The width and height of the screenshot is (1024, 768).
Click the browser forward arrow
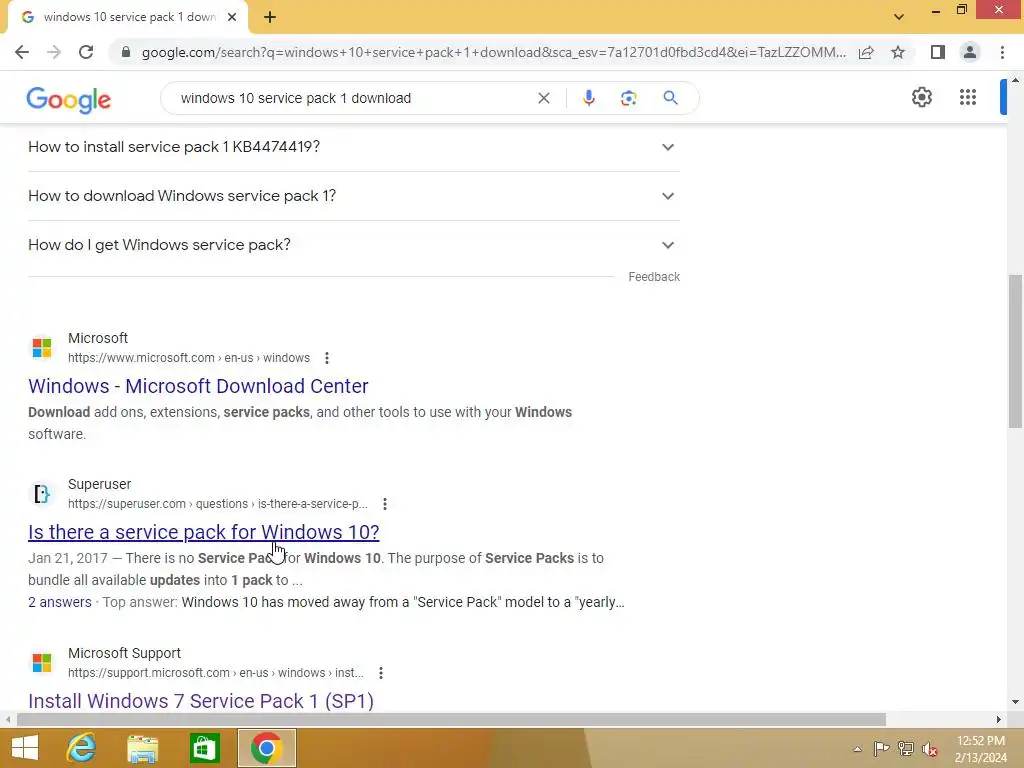54,52
